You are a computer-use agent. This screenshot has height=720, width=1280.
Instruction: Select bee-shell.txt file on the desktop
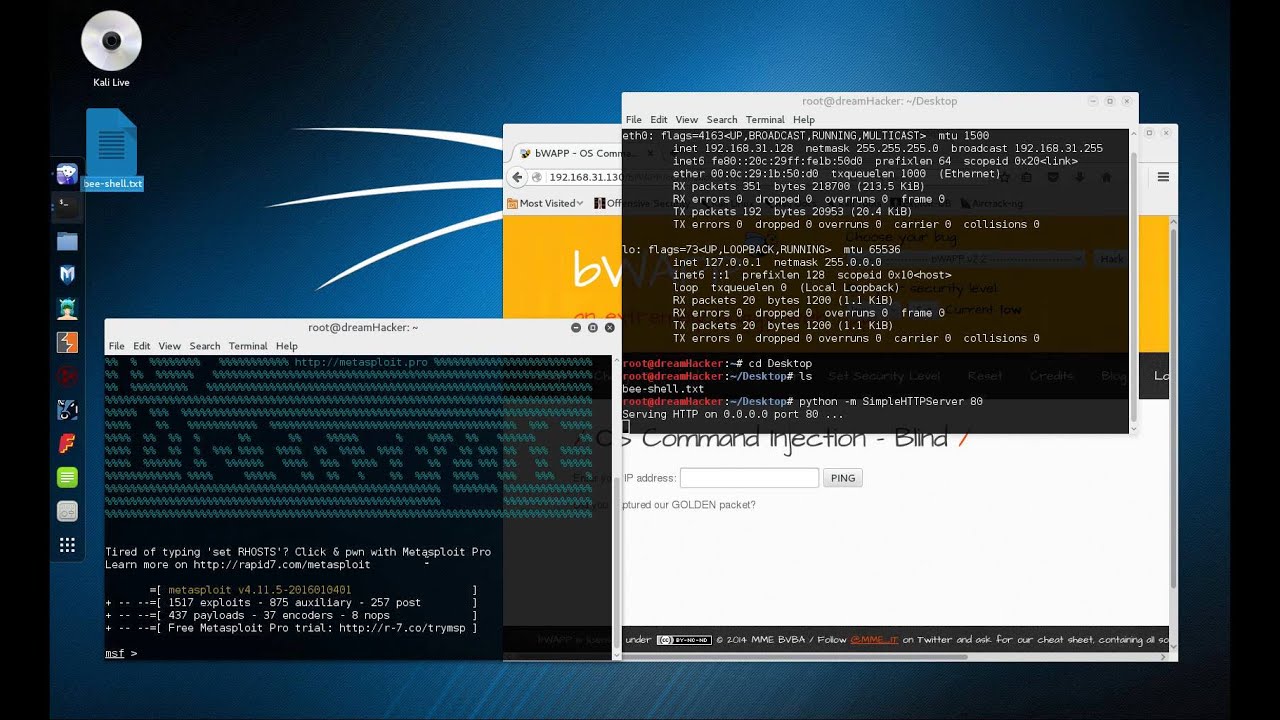pyautogui.click(x=112, y=150)
